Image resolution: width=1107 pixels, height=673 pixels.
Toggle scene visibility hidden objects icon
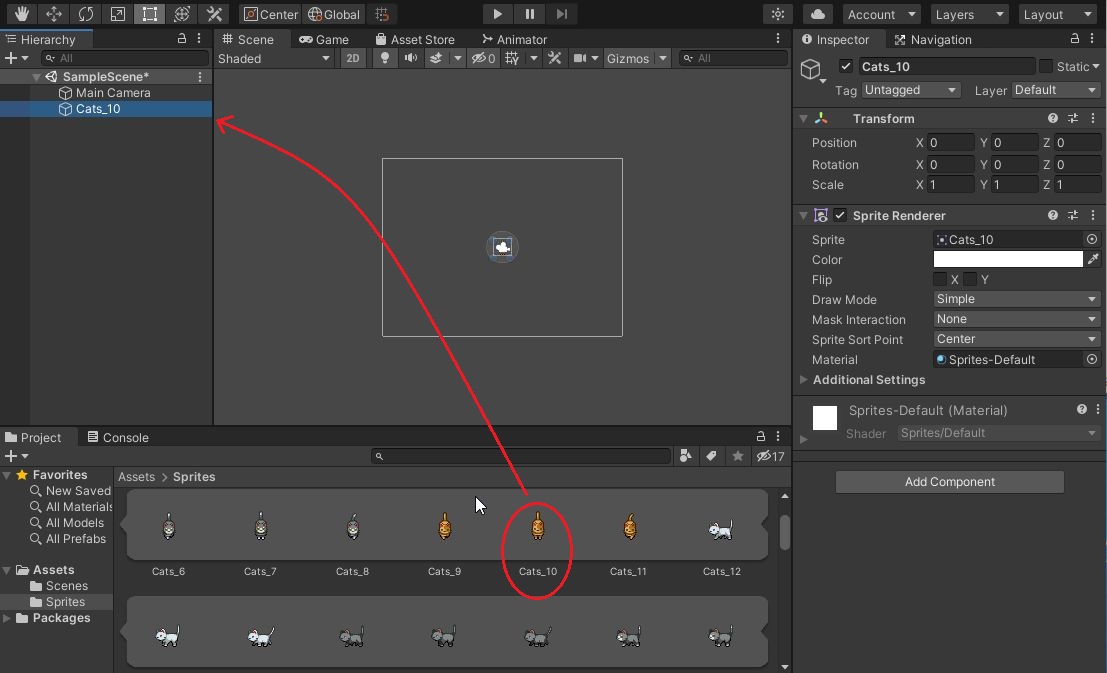[x=484, y=58]
